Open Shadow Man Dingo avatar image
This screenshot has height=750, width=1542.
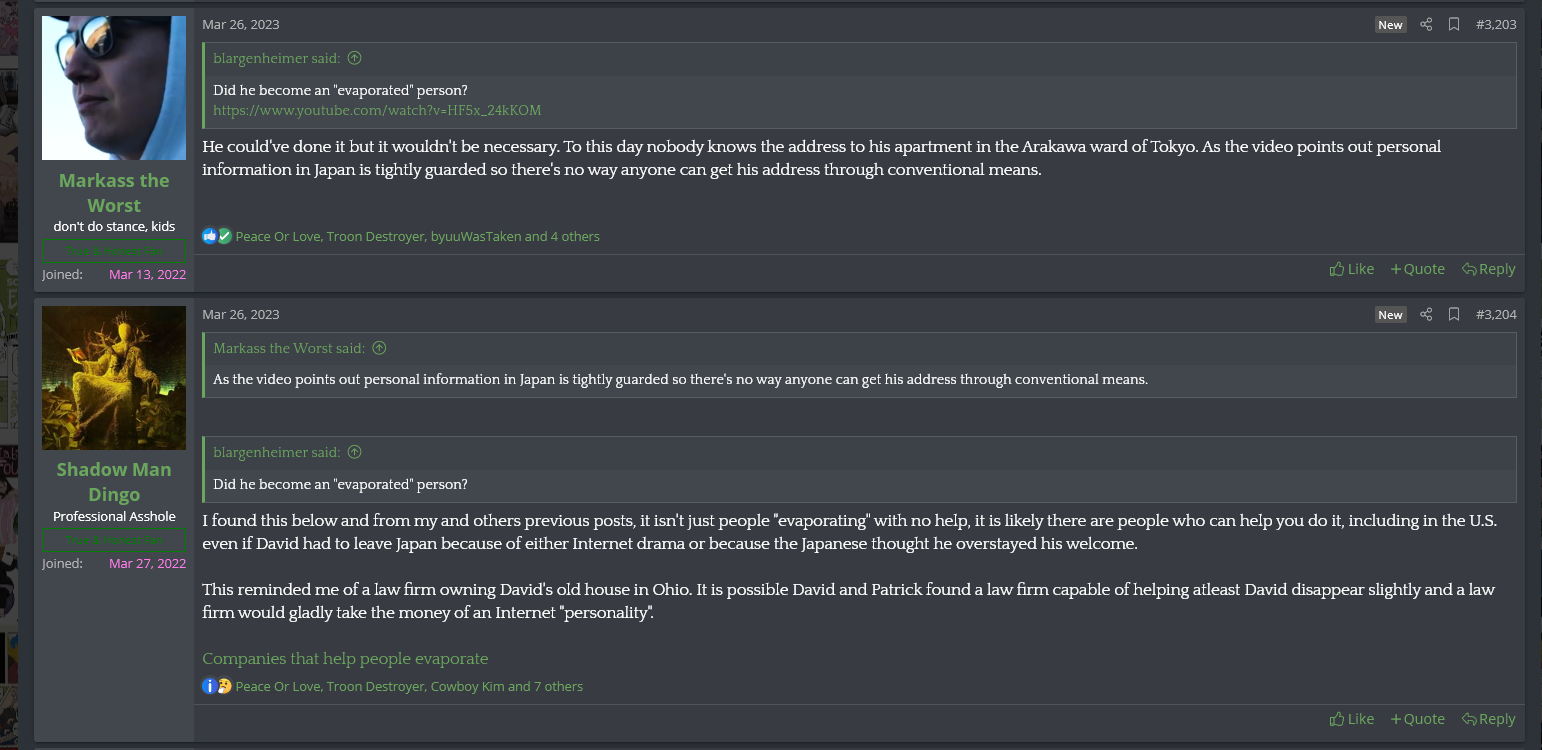114,378
